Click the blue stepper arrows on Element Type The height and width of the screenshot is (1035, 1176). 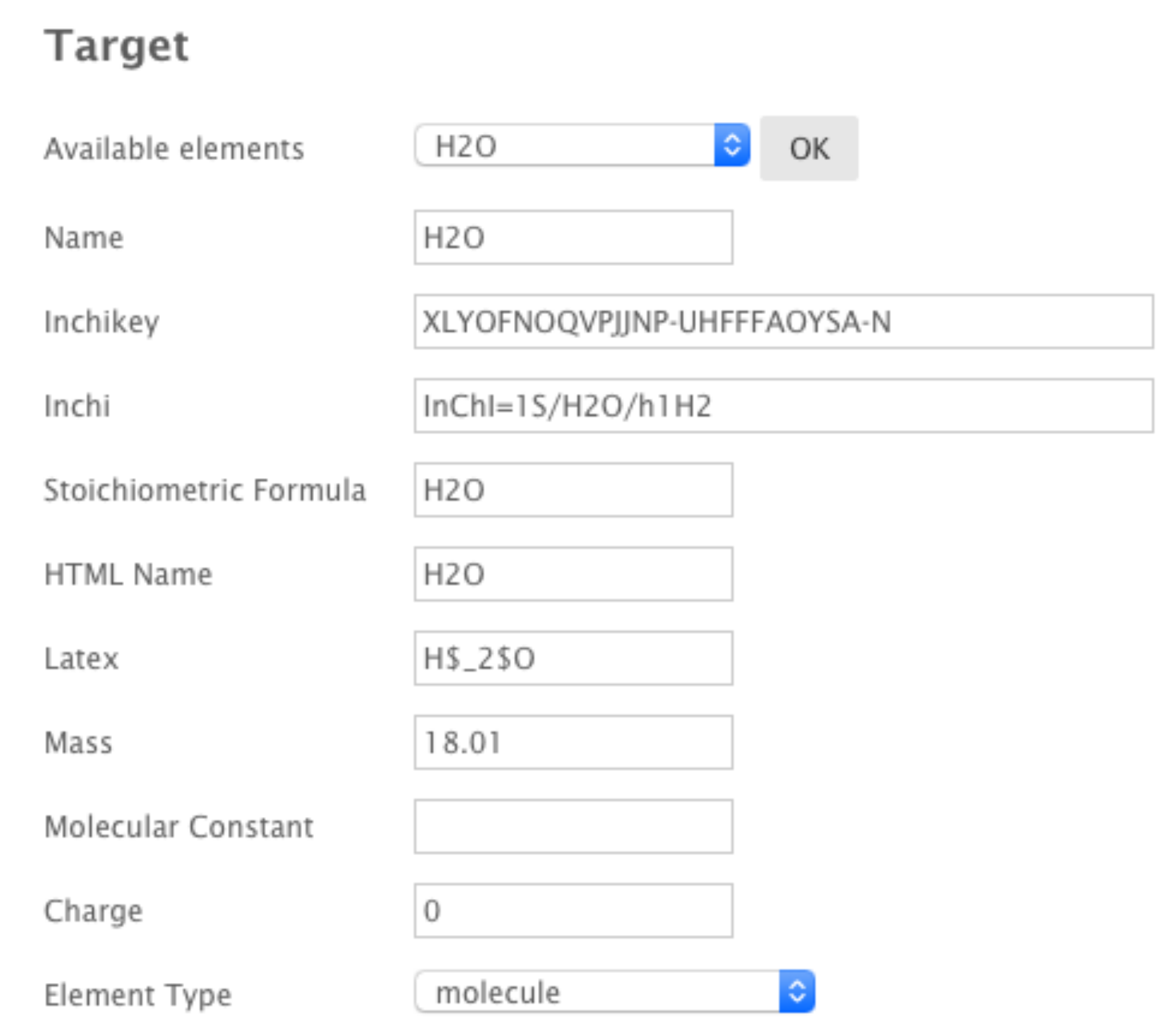point(797,992)
